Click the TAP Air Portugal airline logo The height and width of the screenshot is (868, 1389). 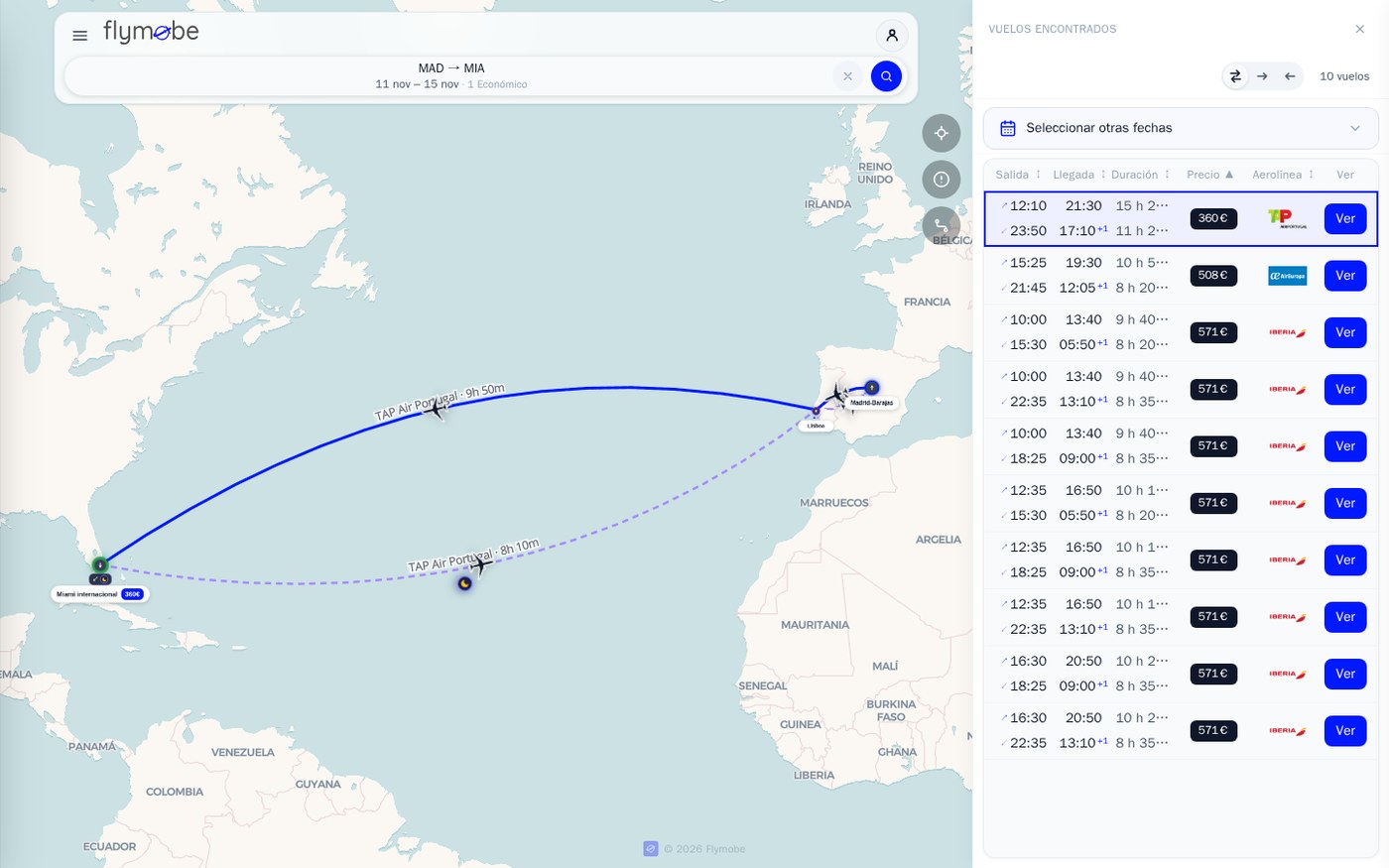click(x=1287, y=218)
